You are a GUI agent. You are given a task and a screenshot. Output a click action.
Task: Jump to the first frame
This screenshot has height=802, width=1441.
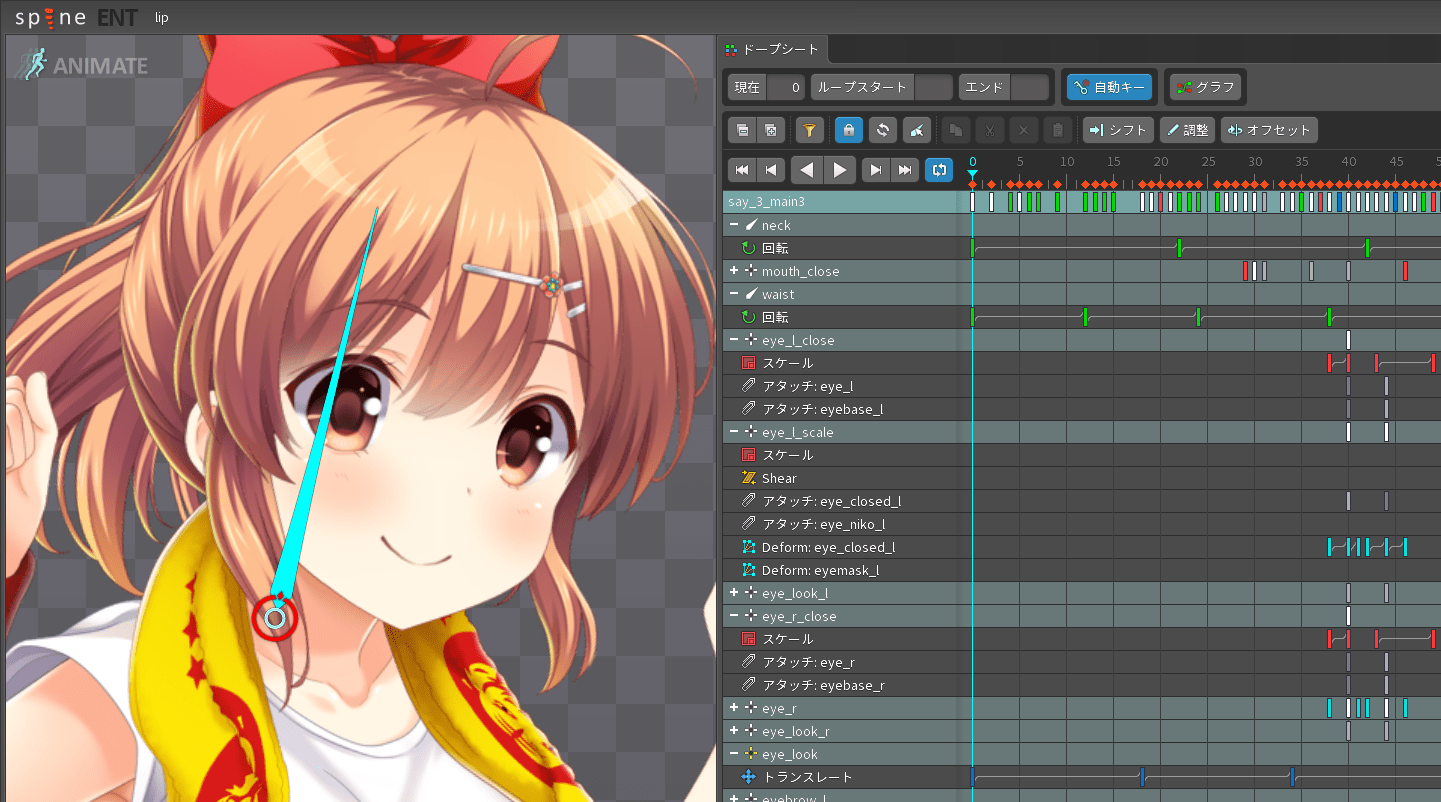(741, 170)
